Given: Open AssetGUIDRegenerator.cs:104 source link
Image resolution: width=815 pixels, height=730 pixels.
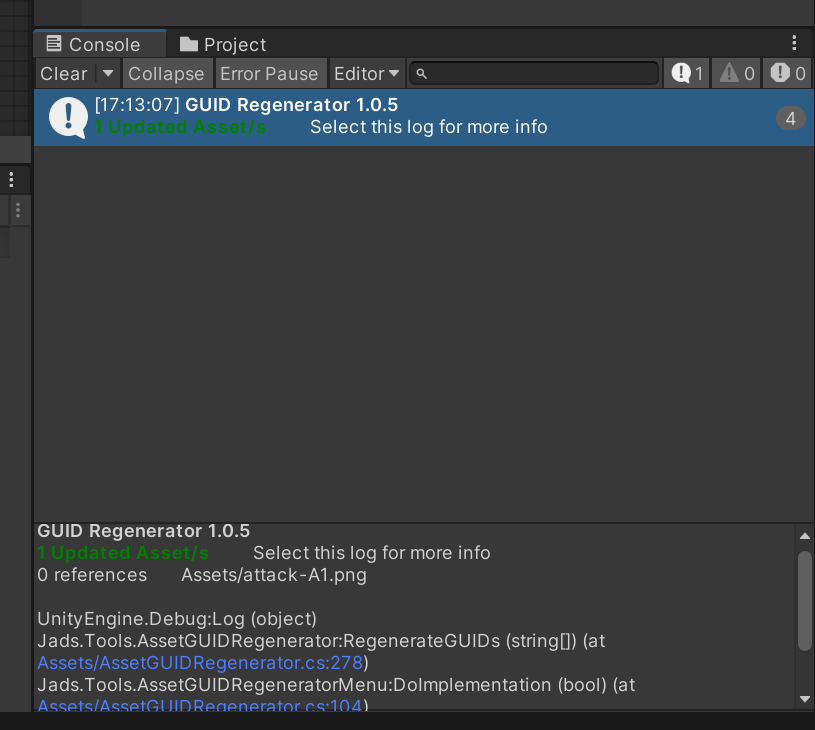Looking at the screenshot, I should tap(200, 705).
